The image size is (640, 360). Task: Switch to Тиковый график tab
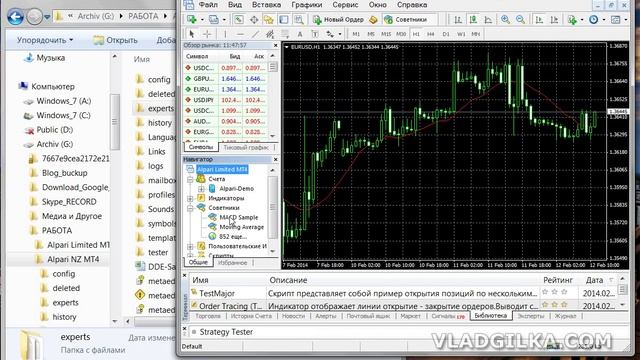click(246, 147)
